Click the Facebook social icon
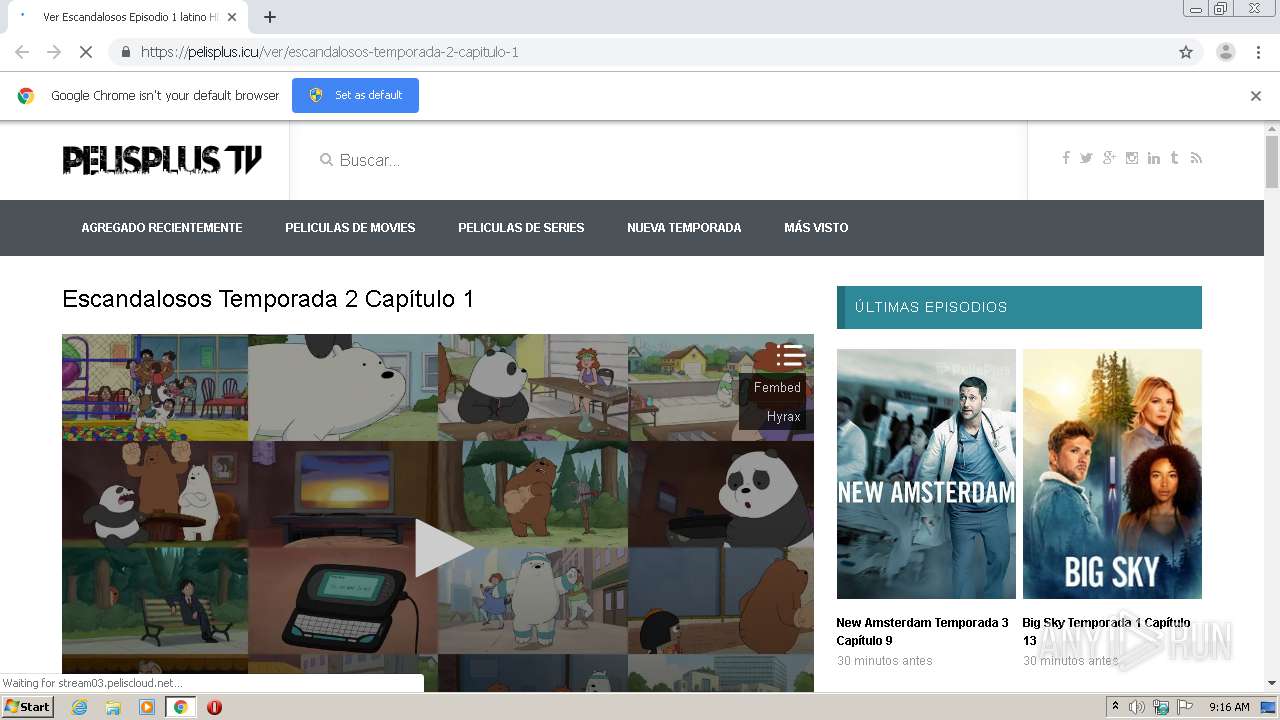1280x720 pixels. pyautogui.click(x=1066, y=158)
